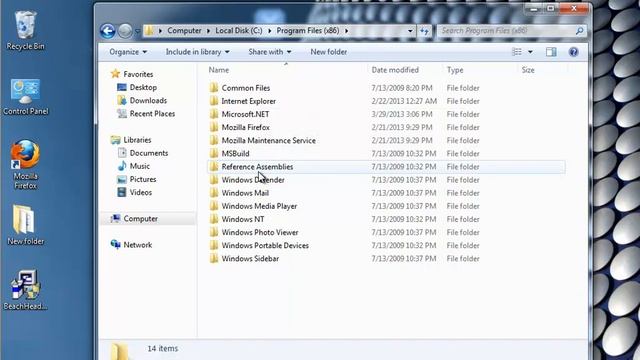Navigate to Computer in the address breadcrumb

point(184,31)
